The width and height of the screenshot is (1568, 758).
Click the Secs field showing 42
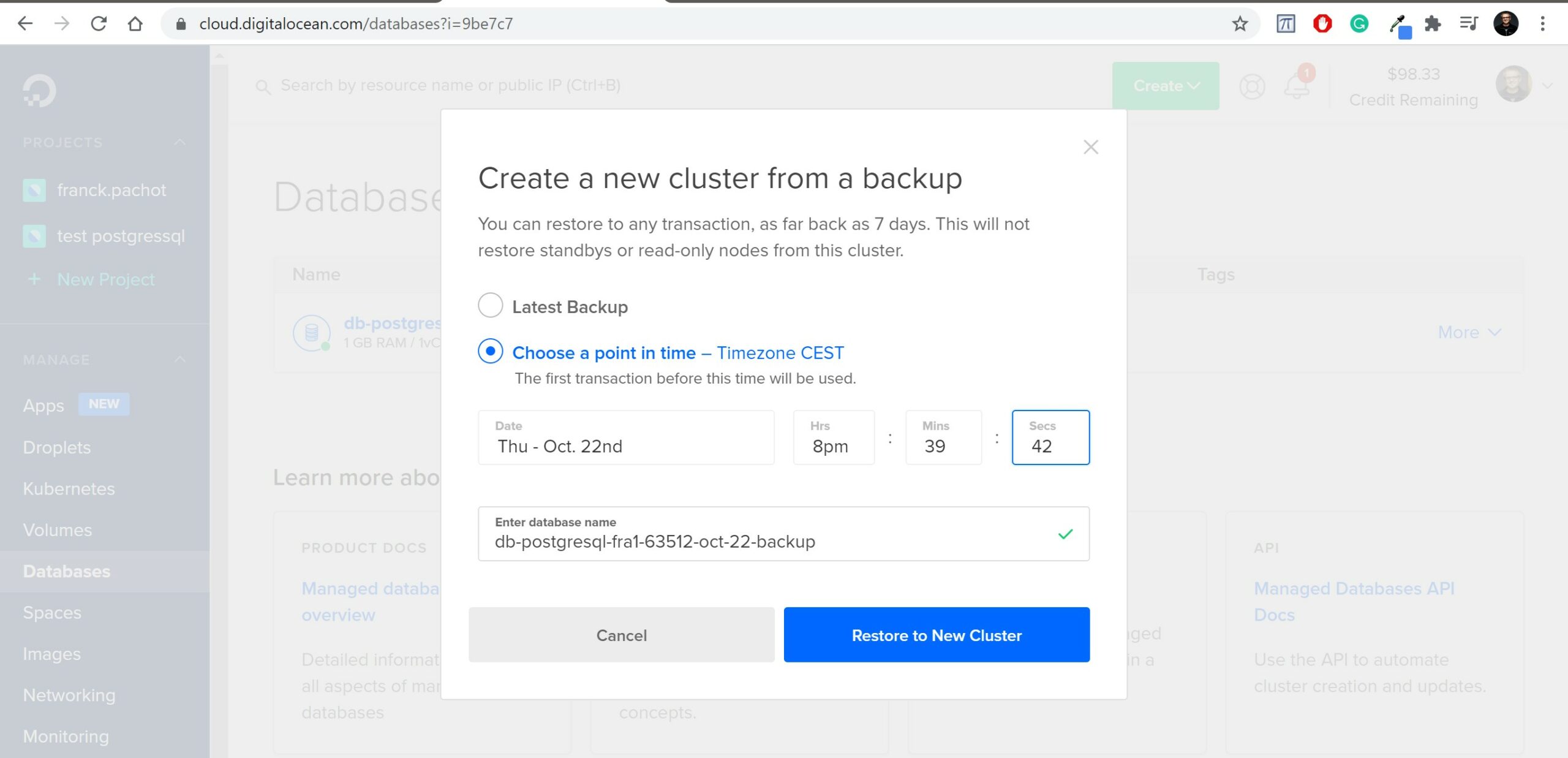click(x=1050, y=438)
